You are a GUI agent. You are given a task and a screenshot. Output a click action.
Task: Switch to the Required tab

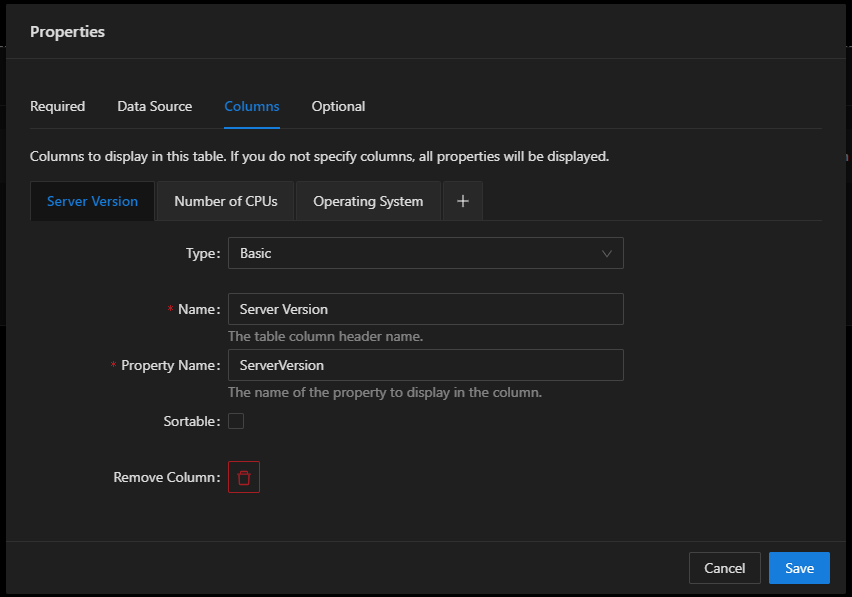point(57,106)
